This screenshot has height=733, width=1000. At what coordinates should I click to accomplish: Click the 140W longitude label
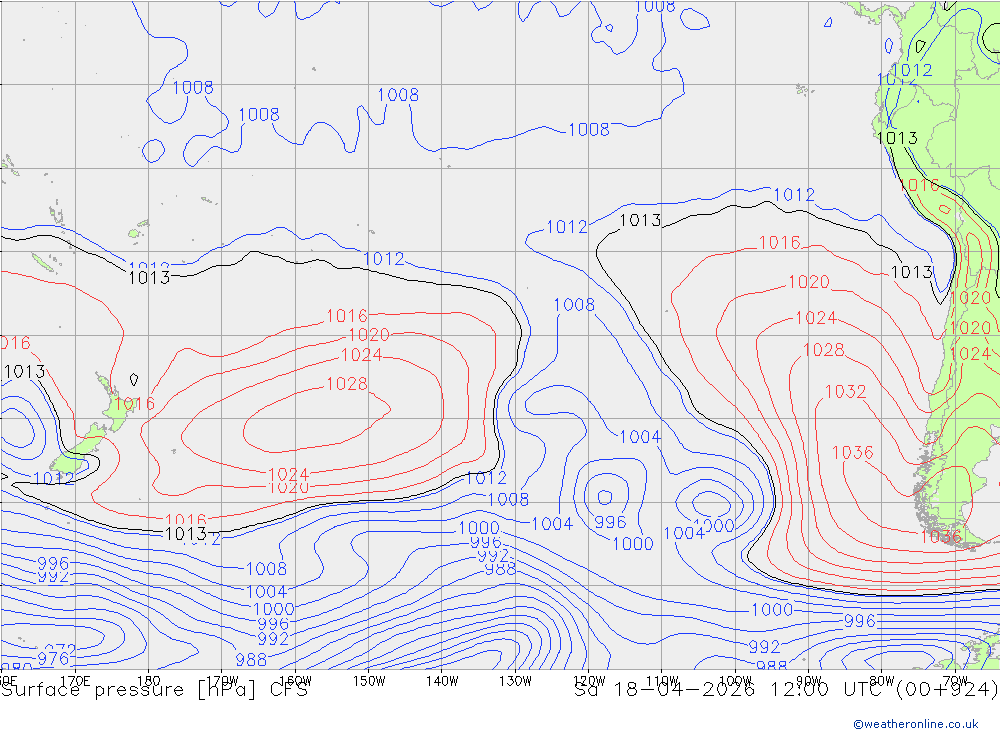(442, 681)
